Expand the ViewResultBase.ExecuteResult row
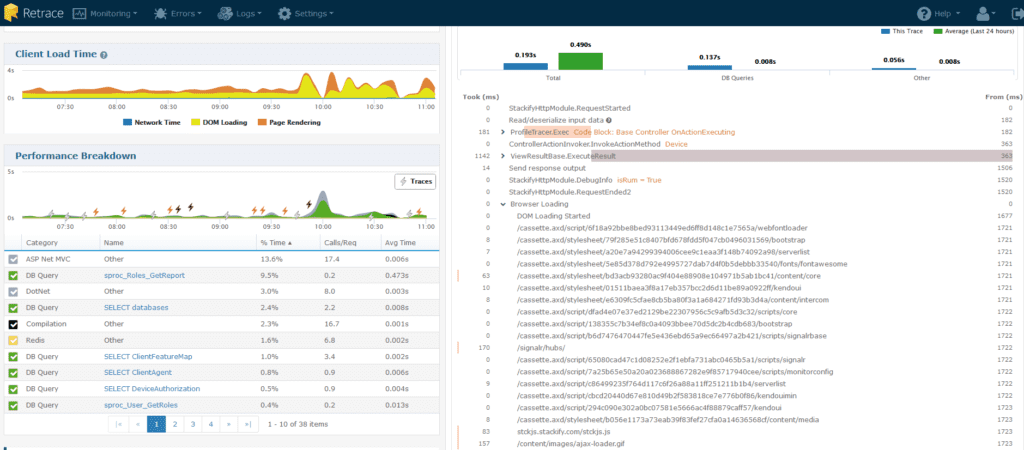The width and height of the screenshot is (1024, 450). [503, 156]
